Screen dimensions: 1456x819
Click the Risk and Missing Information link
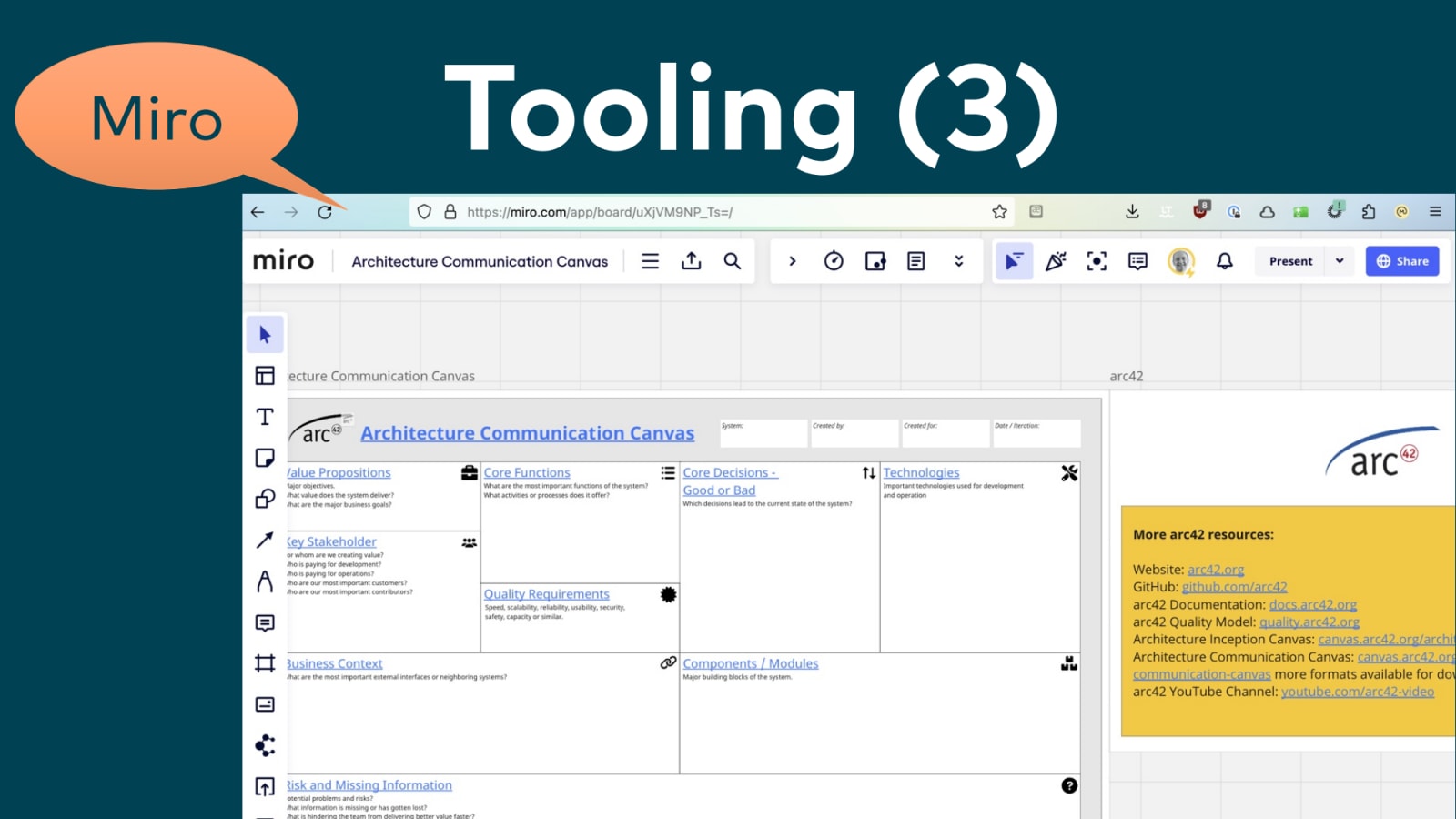369,785
